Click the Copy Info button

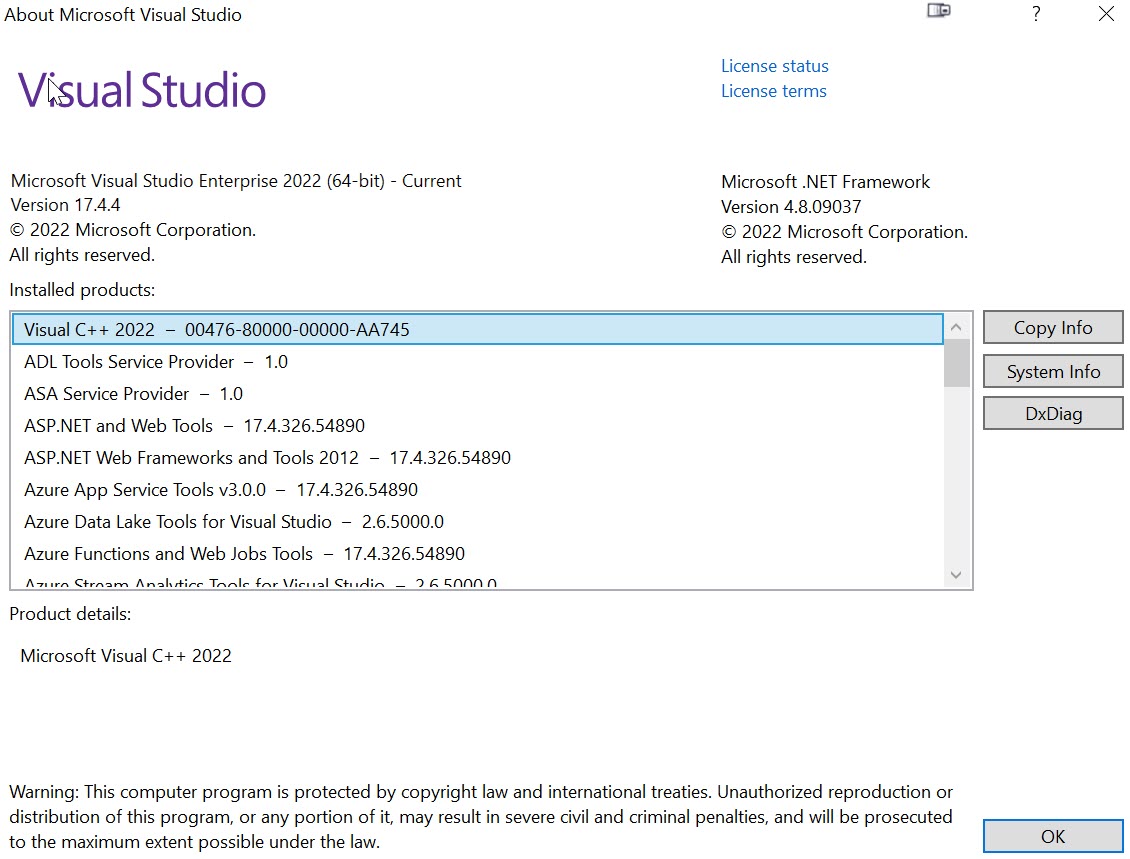pos(1052,328)
